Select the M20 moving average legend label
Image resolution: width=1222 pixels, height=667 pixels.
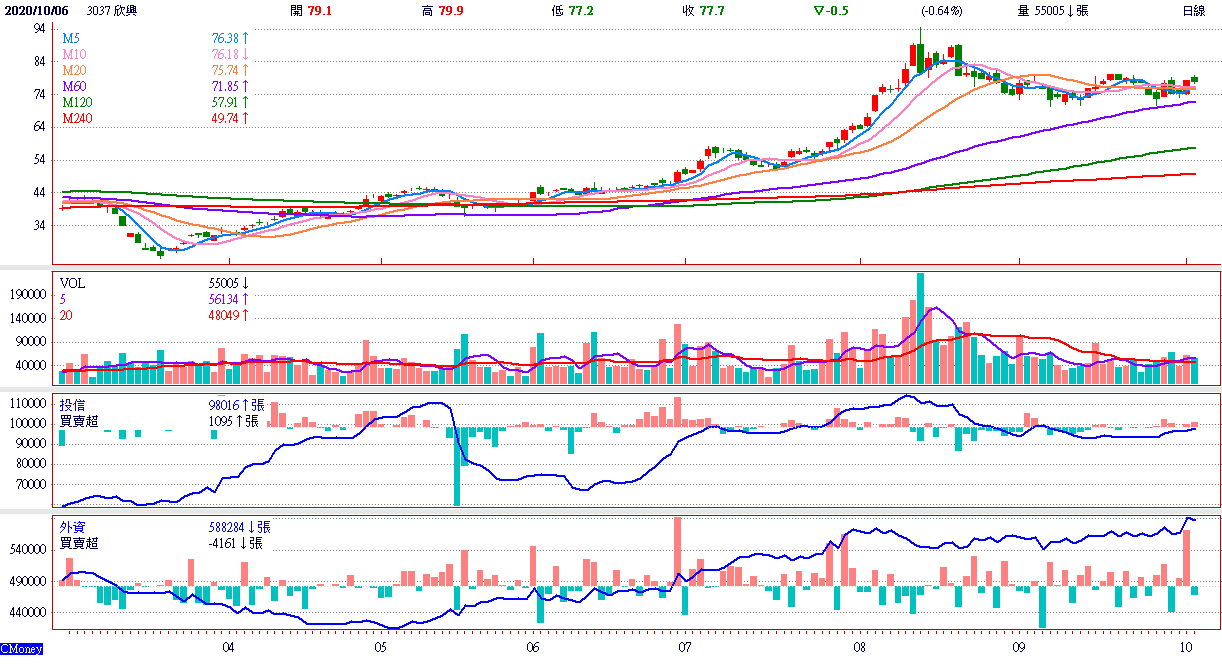pyautogui.click(x=74, y=70)
